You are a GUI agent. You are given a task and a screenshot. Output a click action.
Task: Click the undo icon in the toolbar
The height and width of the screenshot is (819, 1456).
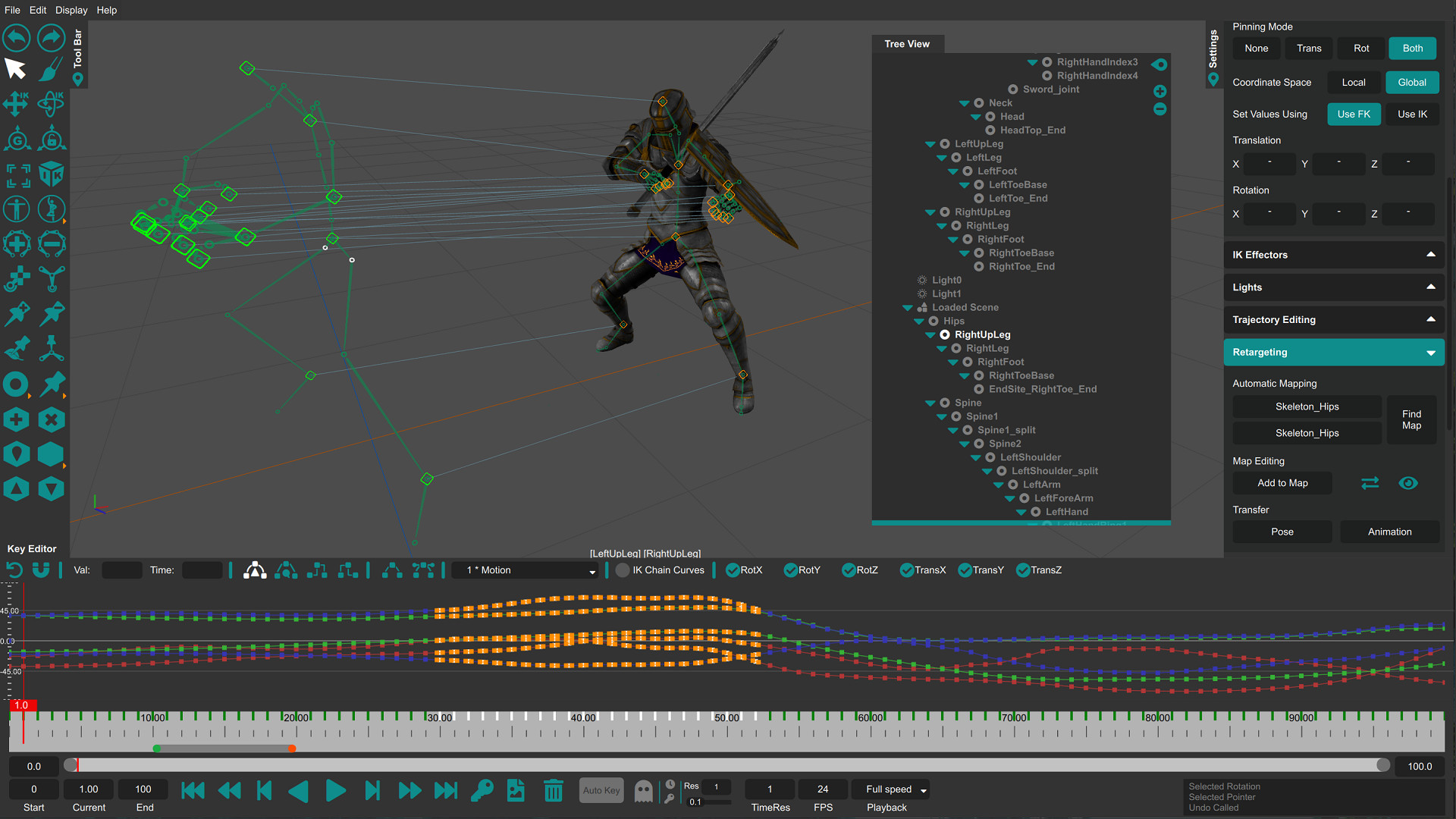click(x=15, y=36)
